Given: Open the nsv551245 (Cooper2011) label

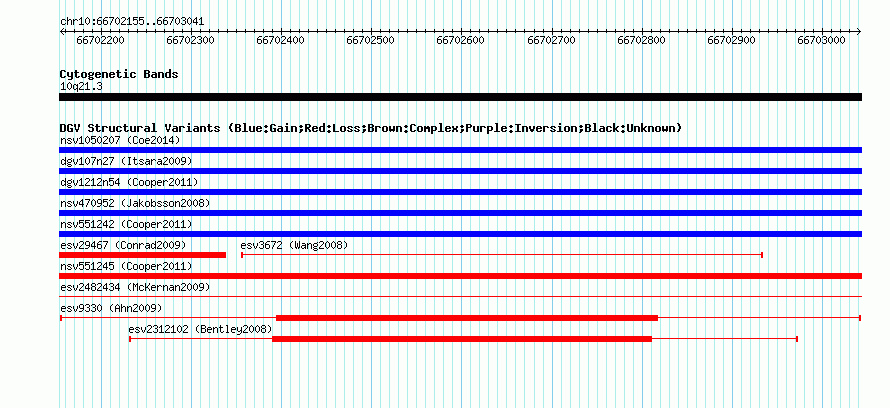Looking at the screenshot, I should coord(126,266).
